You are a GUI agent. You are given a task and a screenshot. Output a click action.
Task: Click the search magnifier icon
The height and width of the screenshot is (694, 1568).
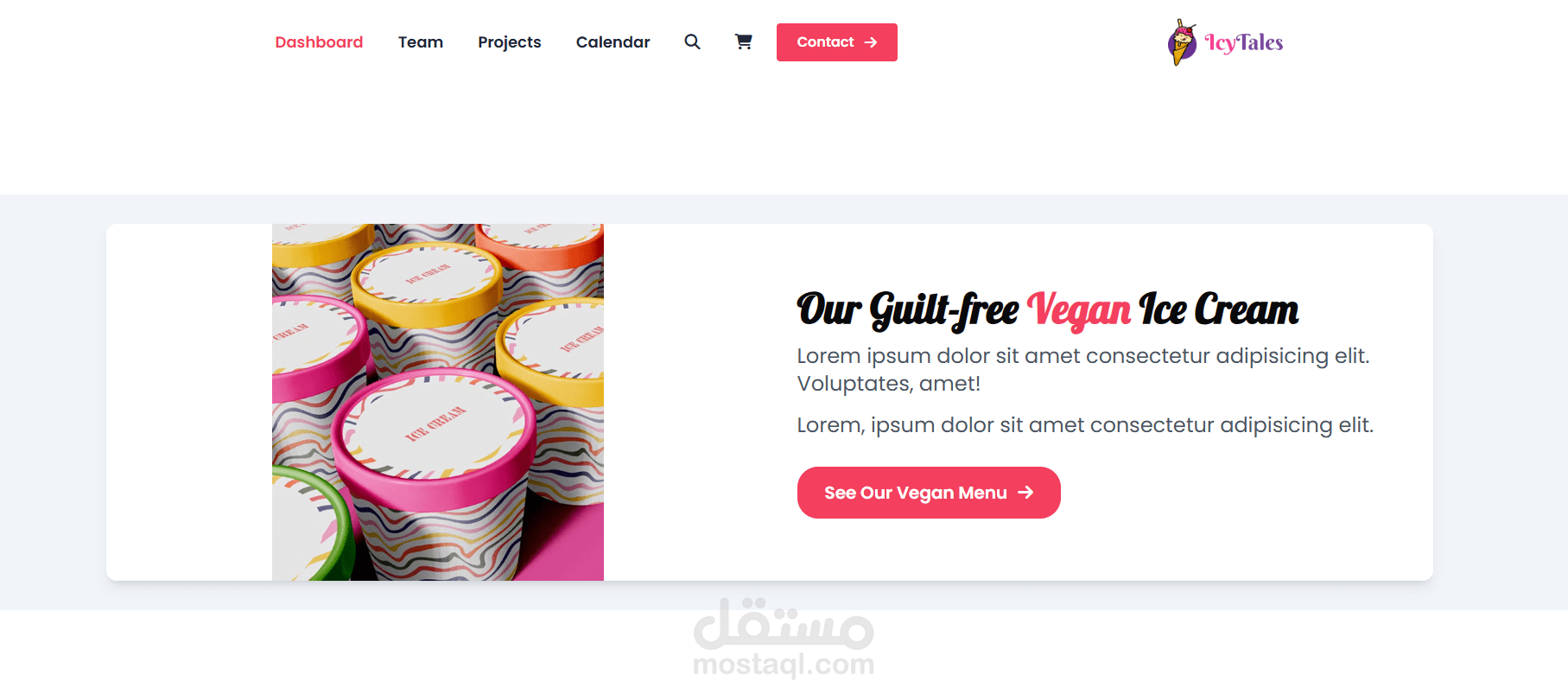click(692, 41)
